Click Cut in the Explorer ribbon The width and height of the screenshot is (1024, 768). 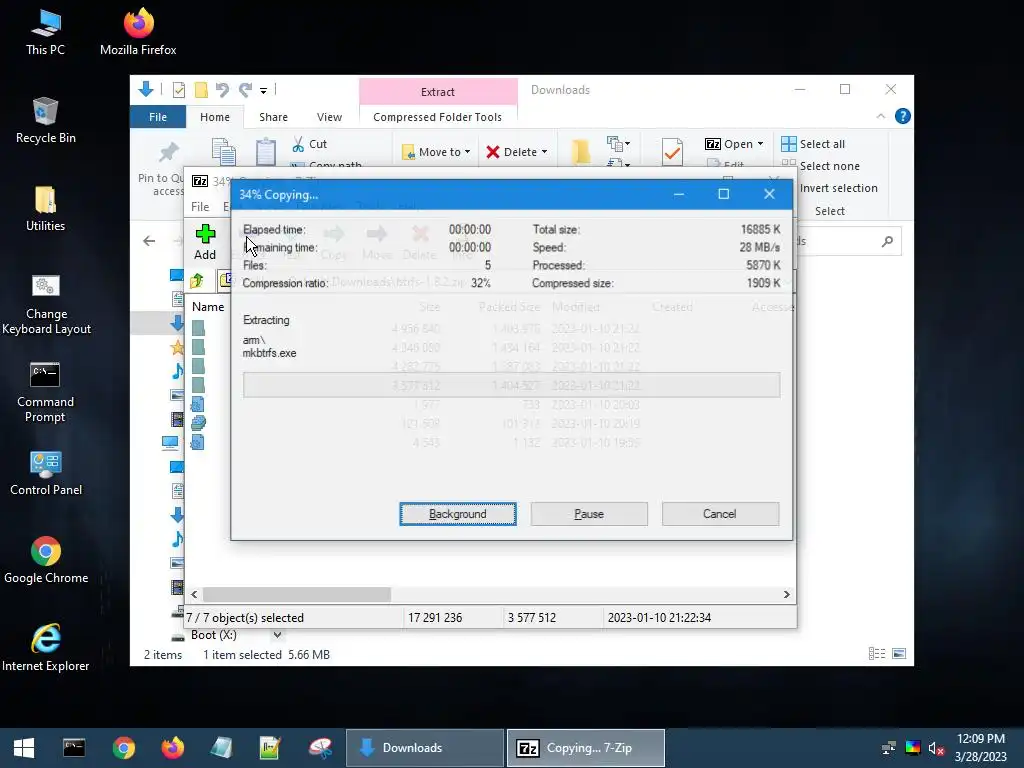[310, 144]
